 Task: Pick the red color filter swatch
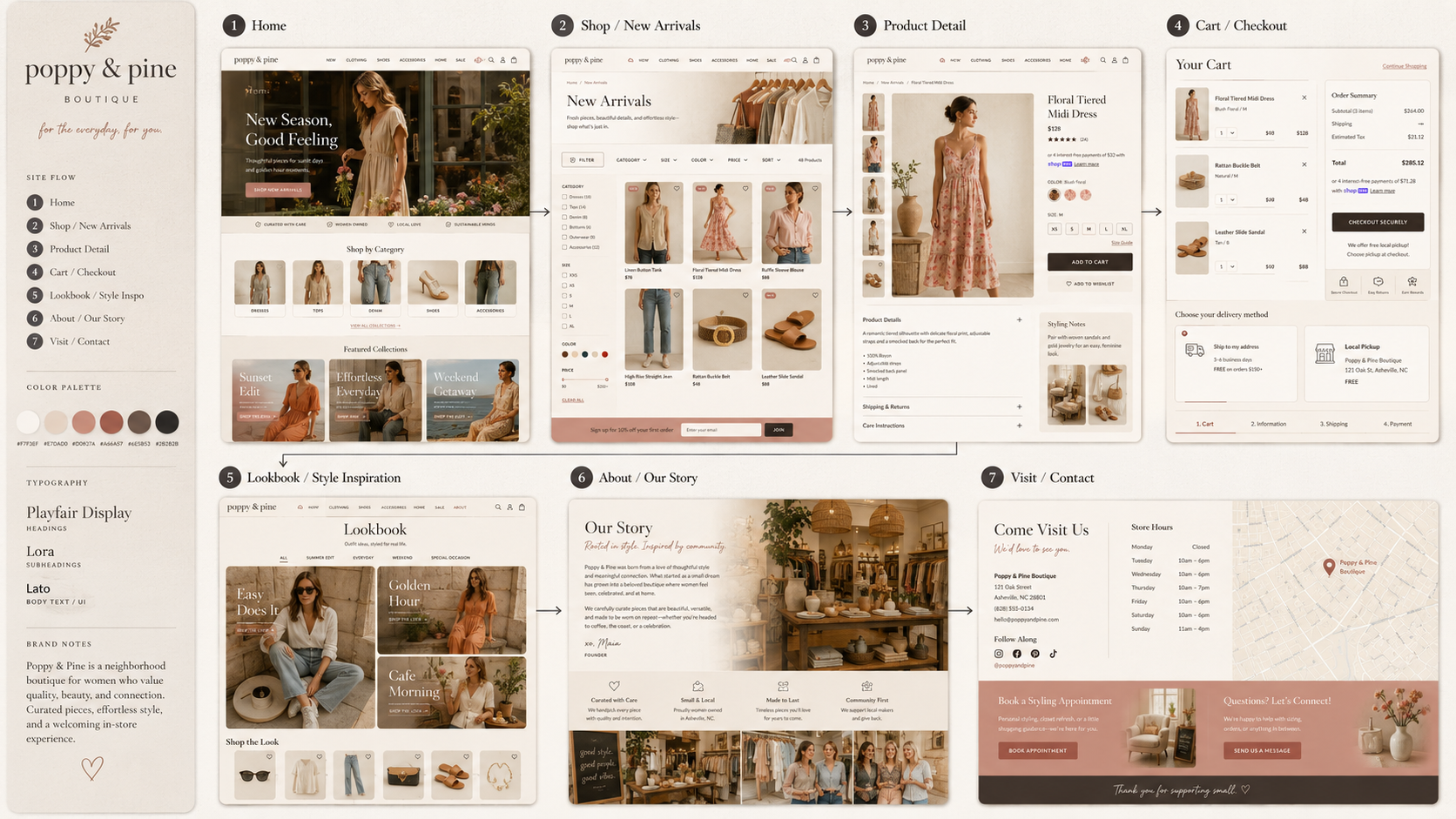pos(604,354)
